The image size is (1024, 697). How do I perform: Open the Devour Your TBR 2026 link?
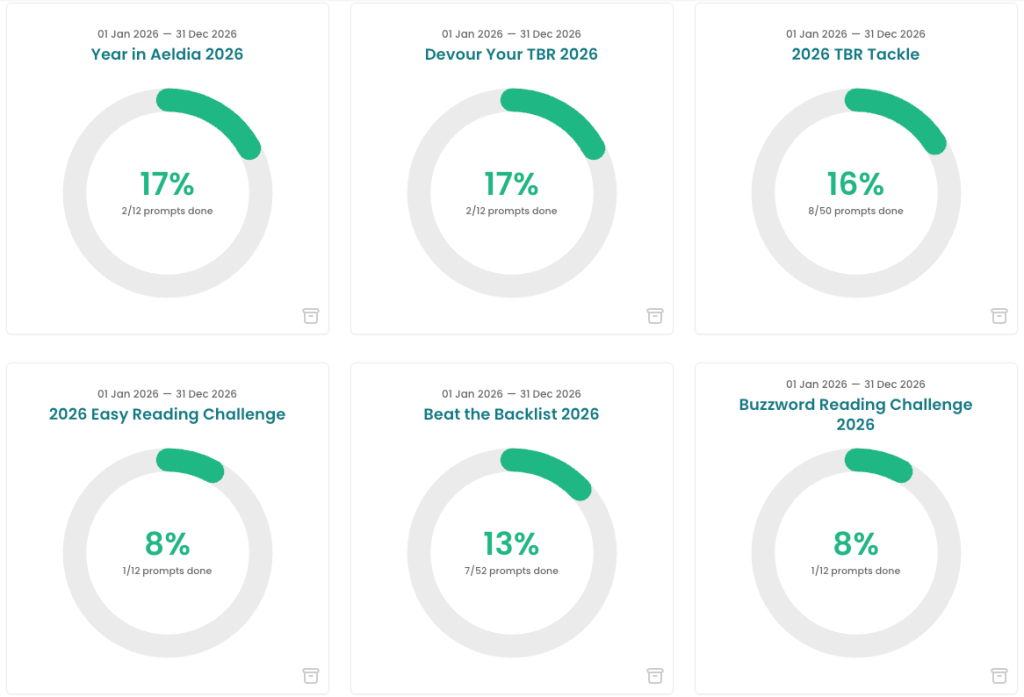(511, 54)
